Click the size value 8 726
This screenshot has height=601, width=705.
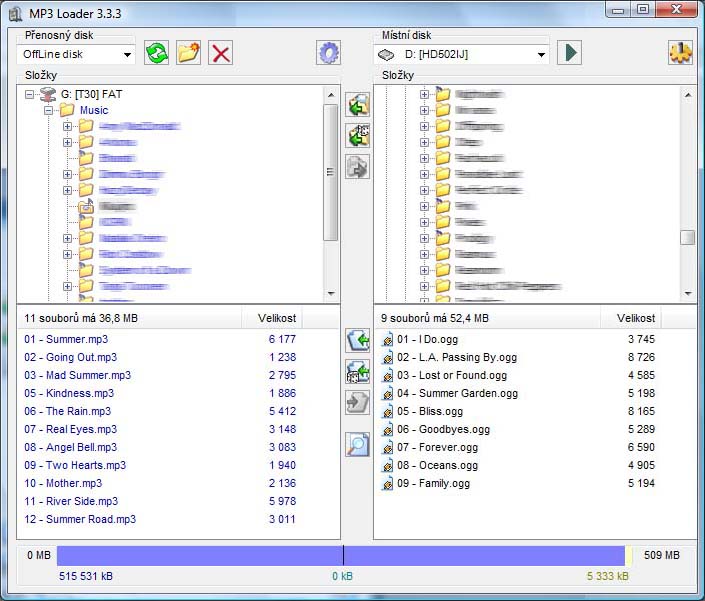(642, 357)
